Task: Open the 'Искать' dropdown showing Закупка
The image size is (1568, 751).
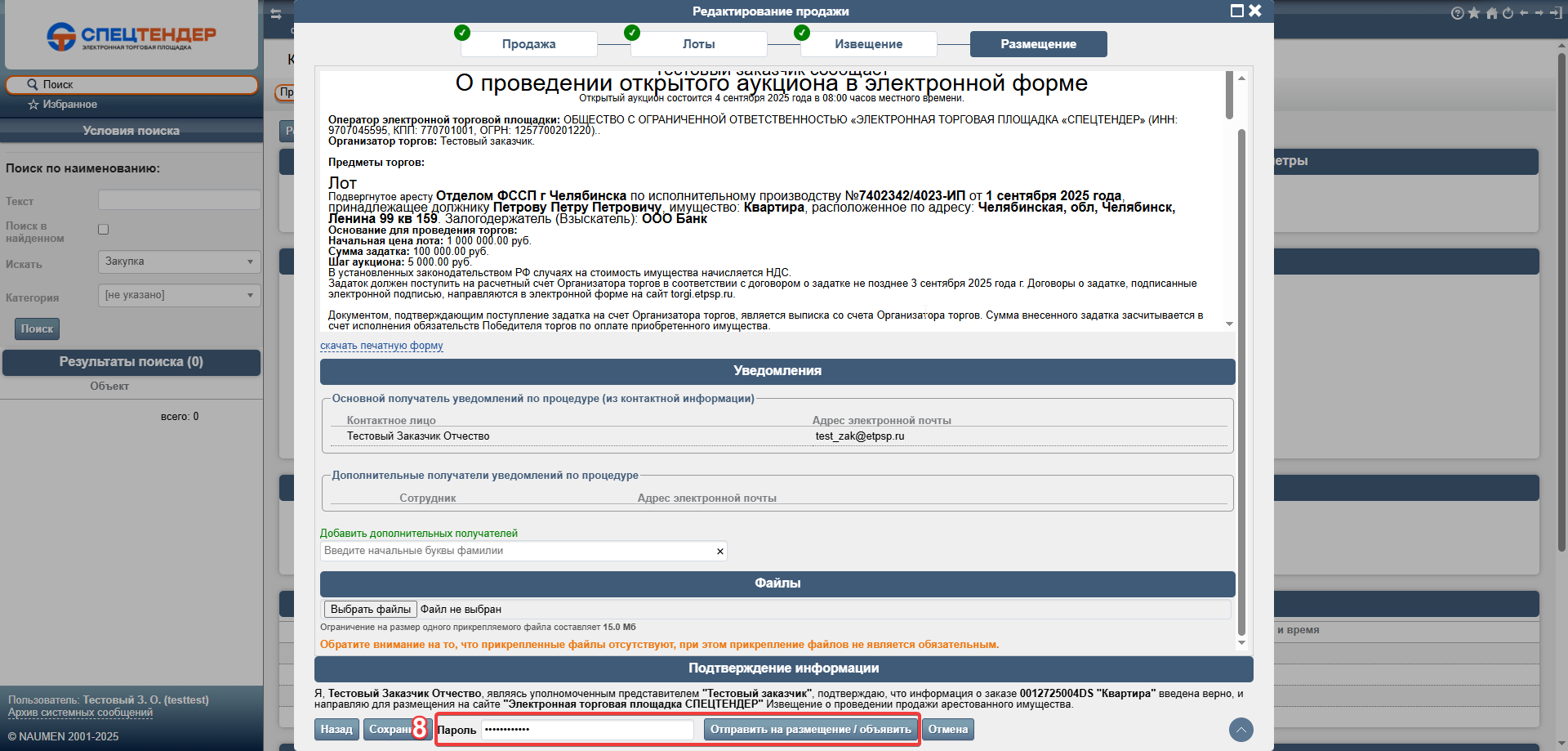Action: coord(179,262)
